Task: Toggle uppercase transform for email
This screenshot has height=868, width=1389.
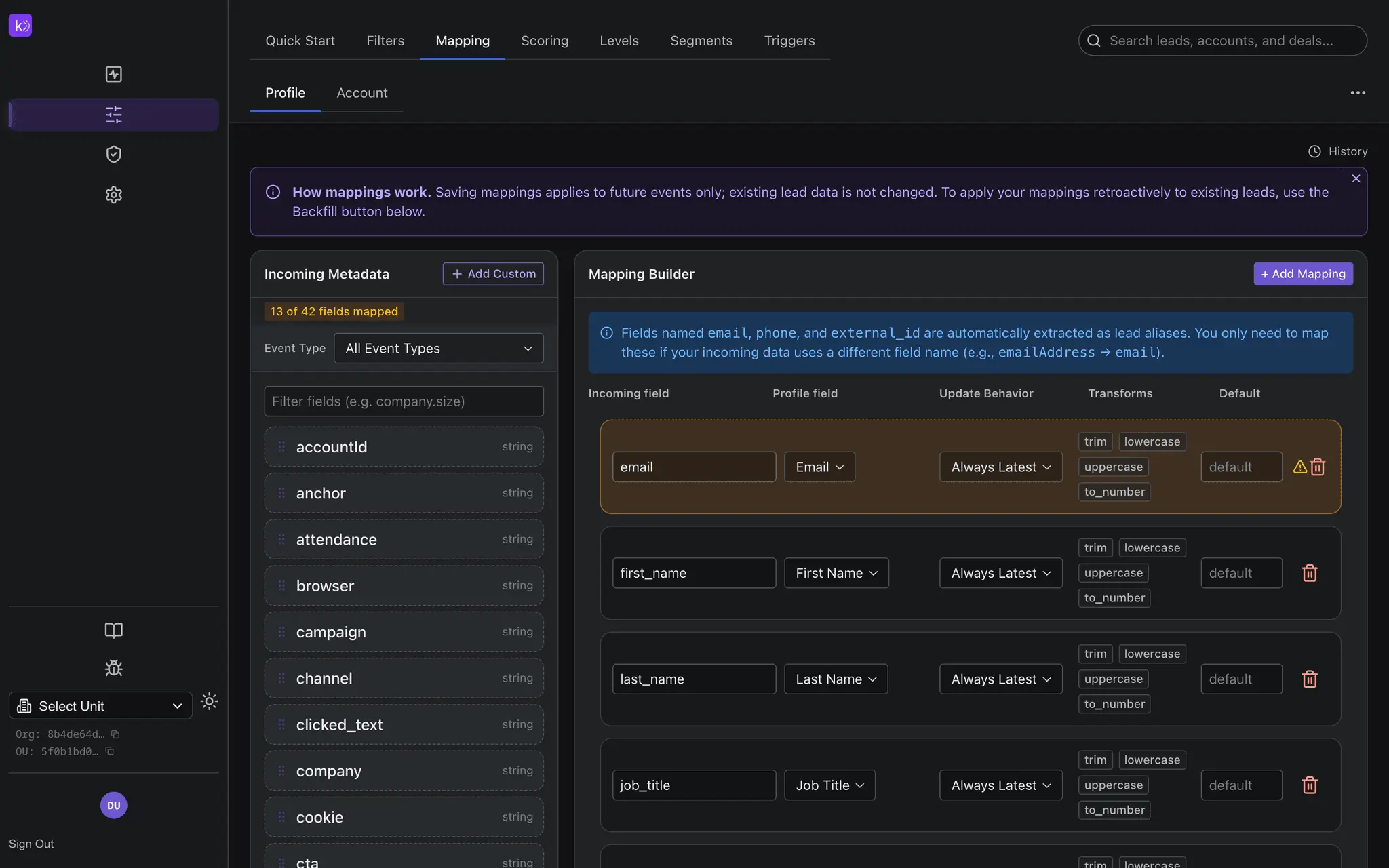Action: [1113, 467]
